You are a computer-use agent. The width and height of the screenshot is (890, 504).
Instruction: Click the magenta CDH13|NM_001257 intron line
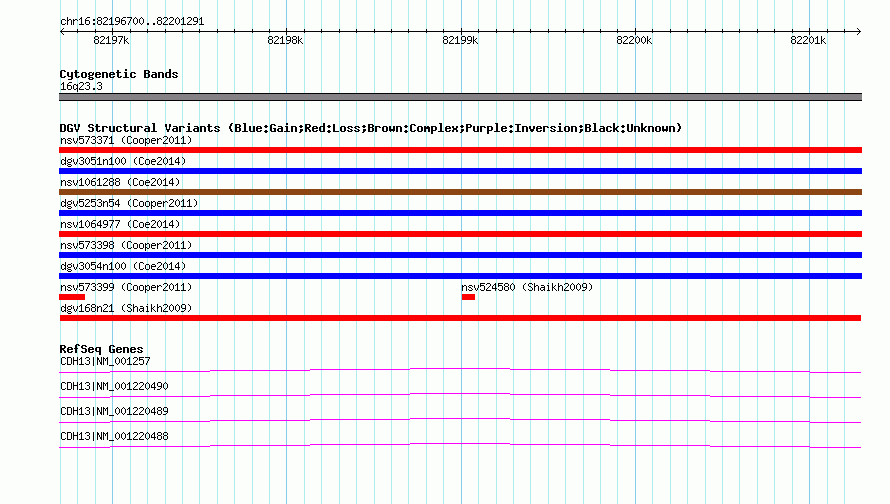pyautogui.click(x=460, y=369)
